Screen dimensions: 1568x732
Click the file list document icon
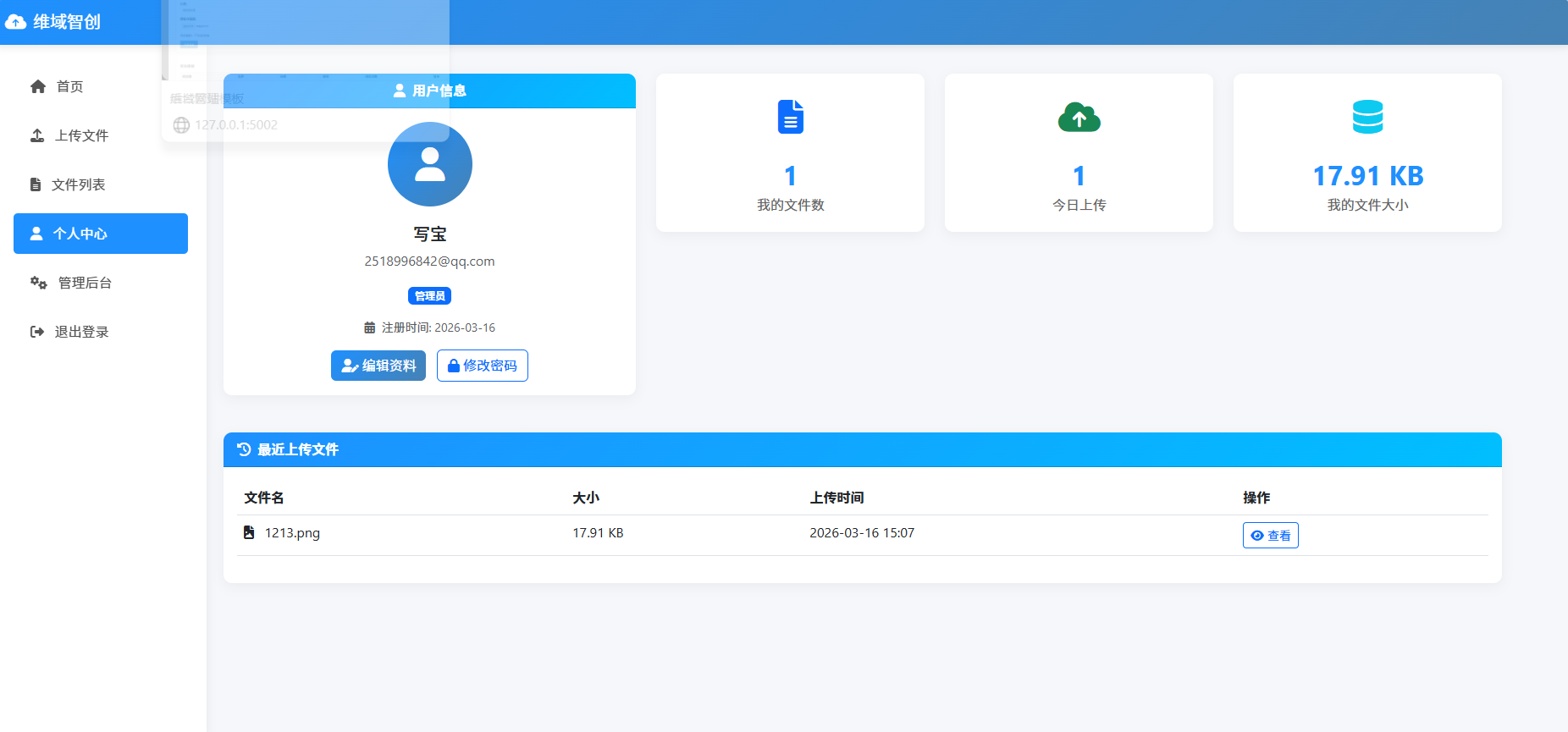[x=36, y=184]
